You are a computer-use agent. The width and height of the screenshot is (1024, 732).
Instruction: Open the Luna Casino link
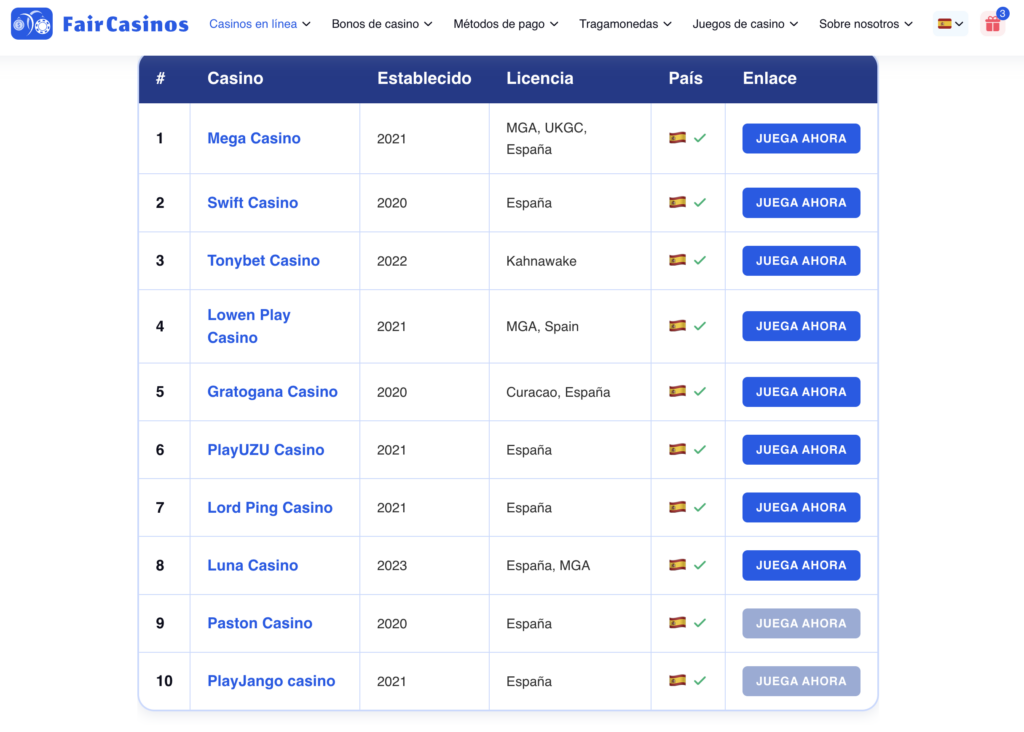253,565
